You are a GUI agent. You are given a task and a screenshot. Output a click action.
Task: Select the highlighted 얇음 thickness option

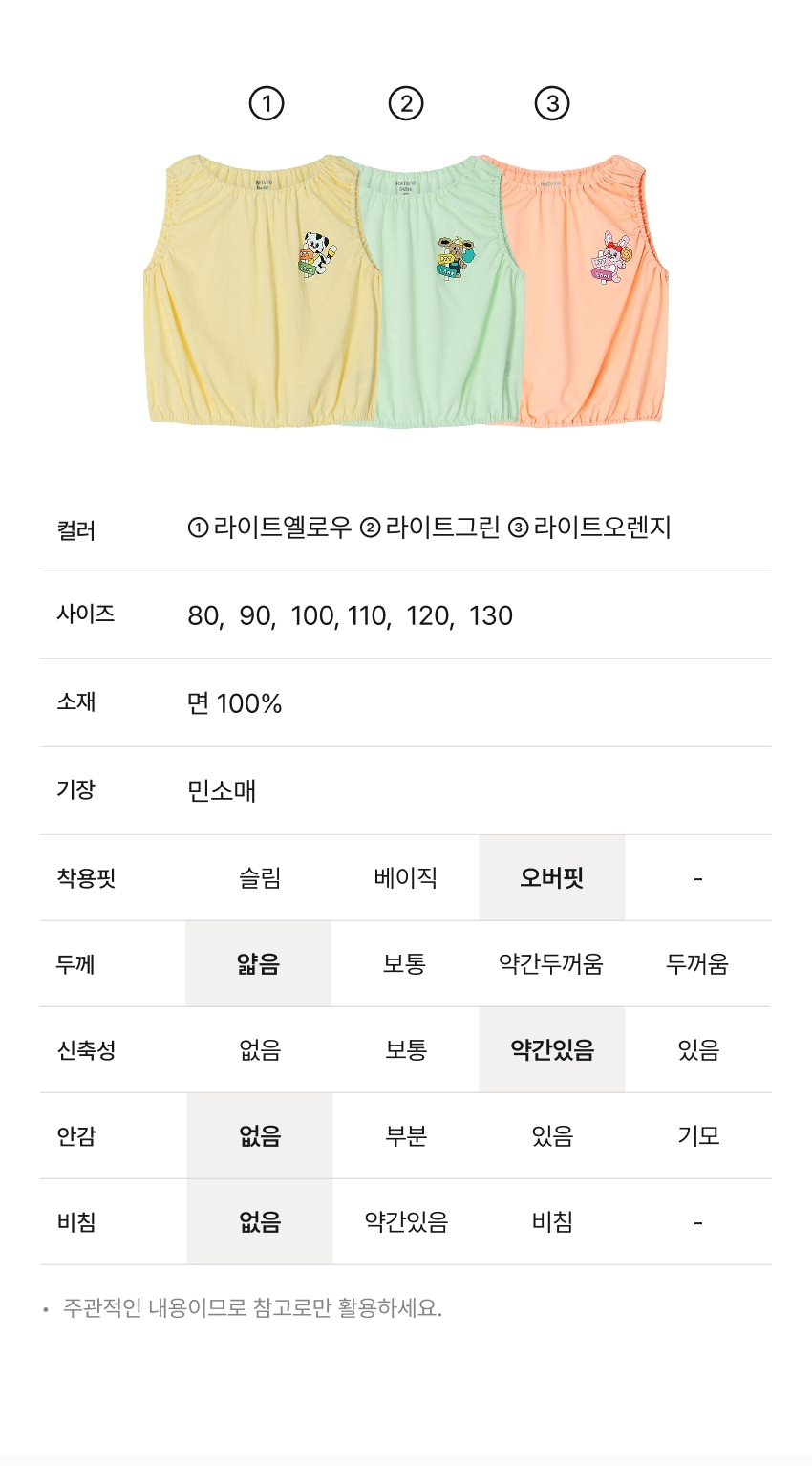click(259, 964)
